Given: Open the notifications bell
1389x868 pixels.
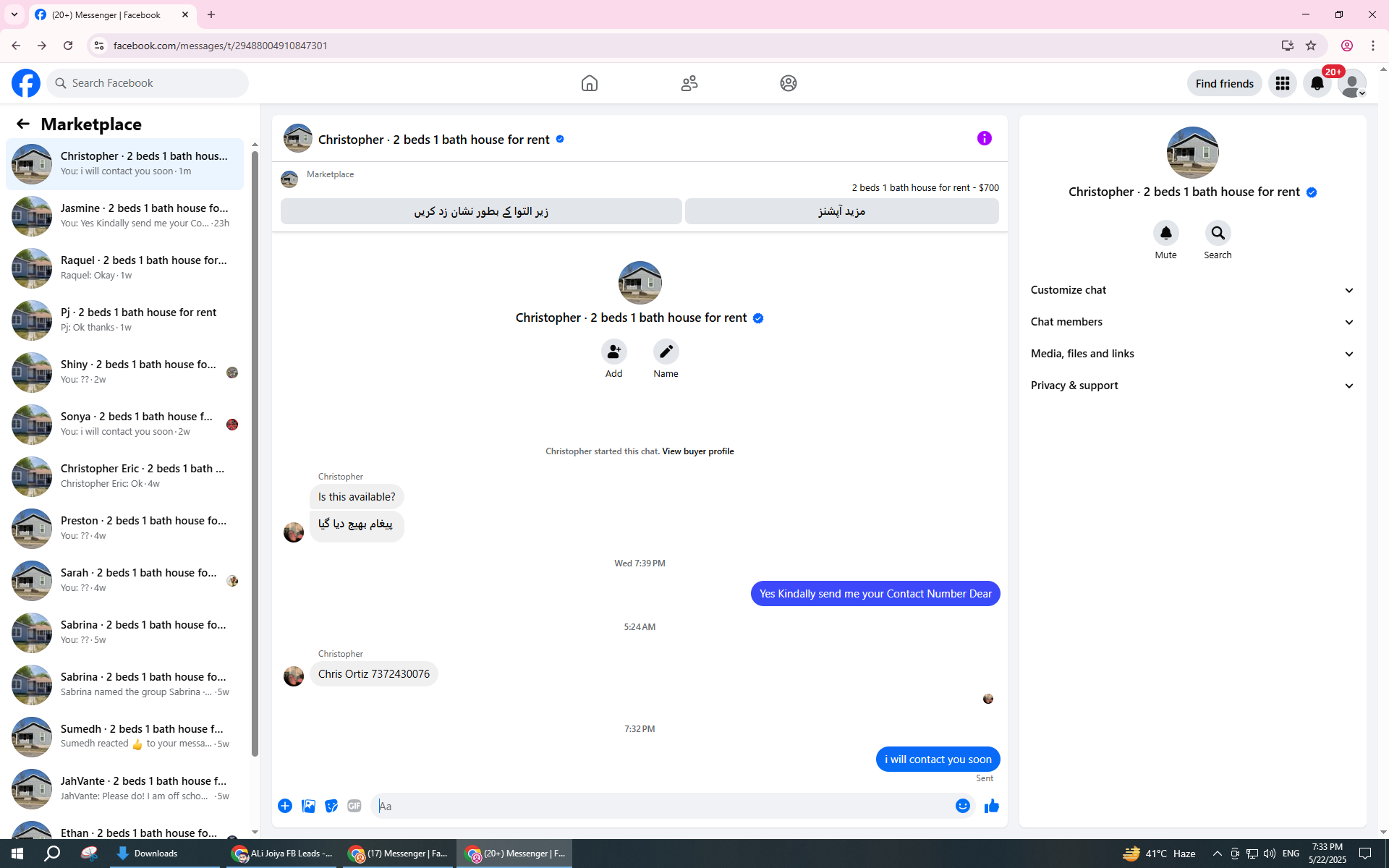Looking at the screenshot, I should tap(1317, 83).
